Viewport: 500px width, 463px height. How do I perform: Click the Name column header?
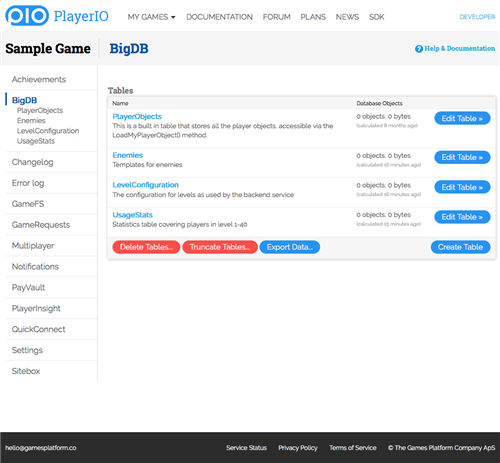click(x=120, y=103)
